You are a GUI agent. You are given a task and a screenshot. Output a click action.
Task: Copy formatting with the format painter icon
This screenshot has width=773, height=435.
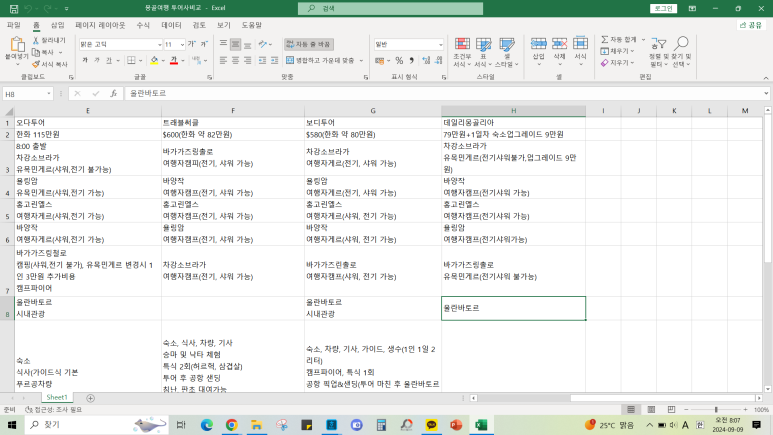tap(35, 64)
